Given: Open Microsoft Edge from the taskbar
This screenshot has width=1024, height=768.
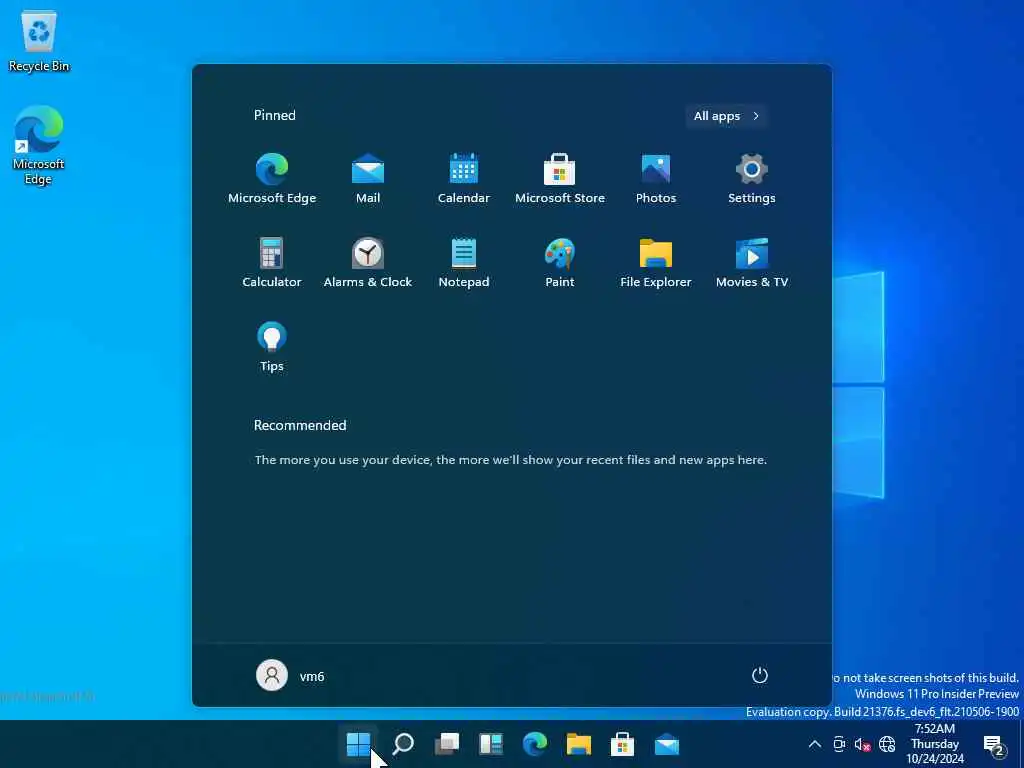Looking at the screenshot, I should pyautogui.click(x=535, y=744).
